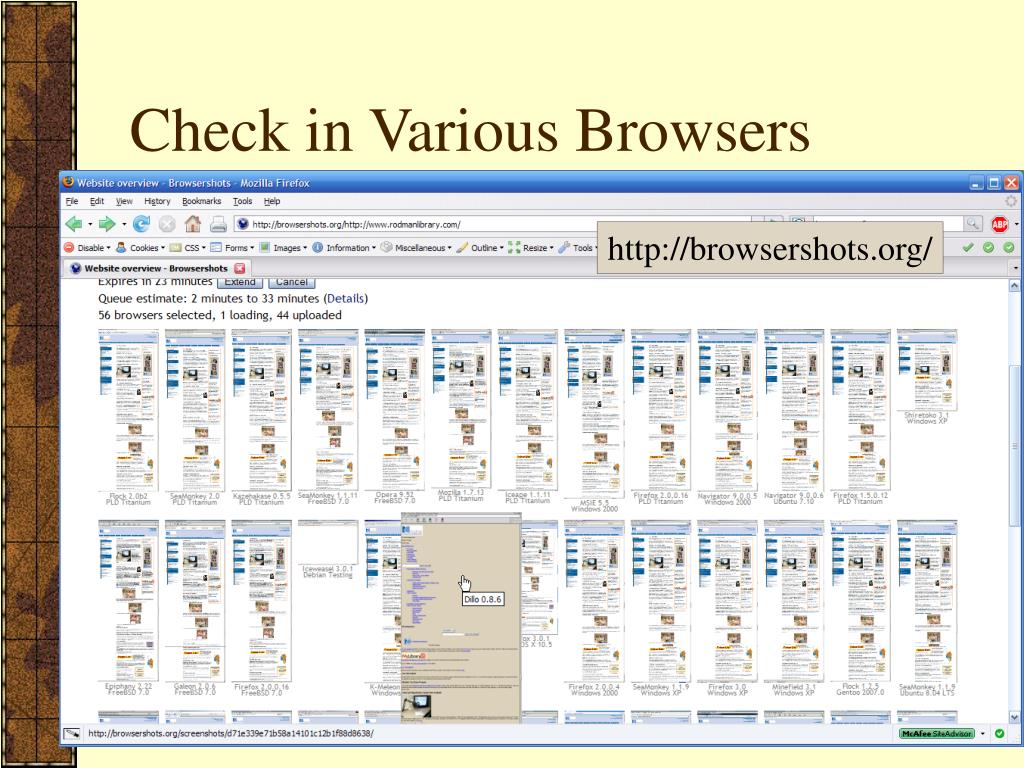Click the greyed-out Stop loading icon

167,224
